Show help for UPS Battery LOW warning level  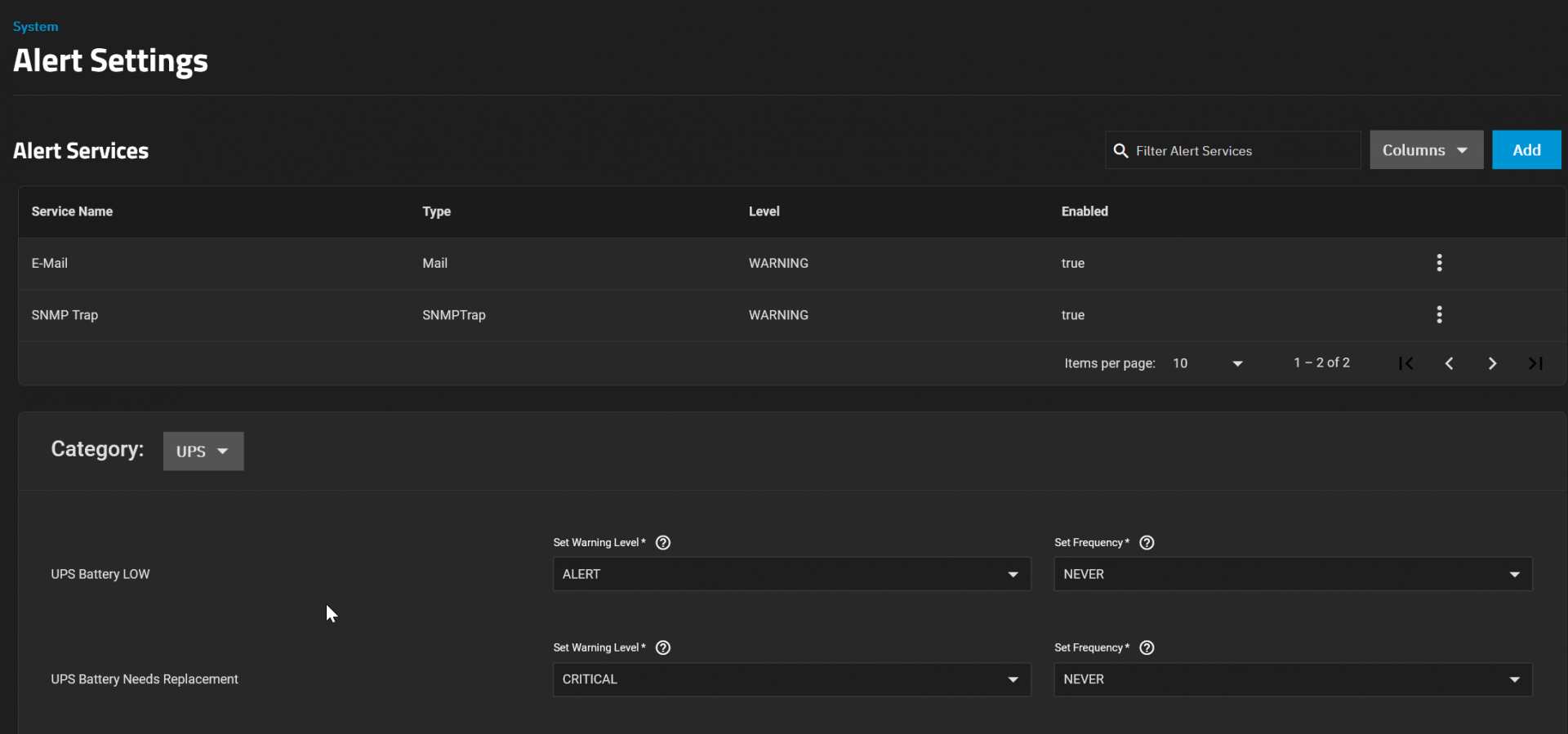point(663,543)
